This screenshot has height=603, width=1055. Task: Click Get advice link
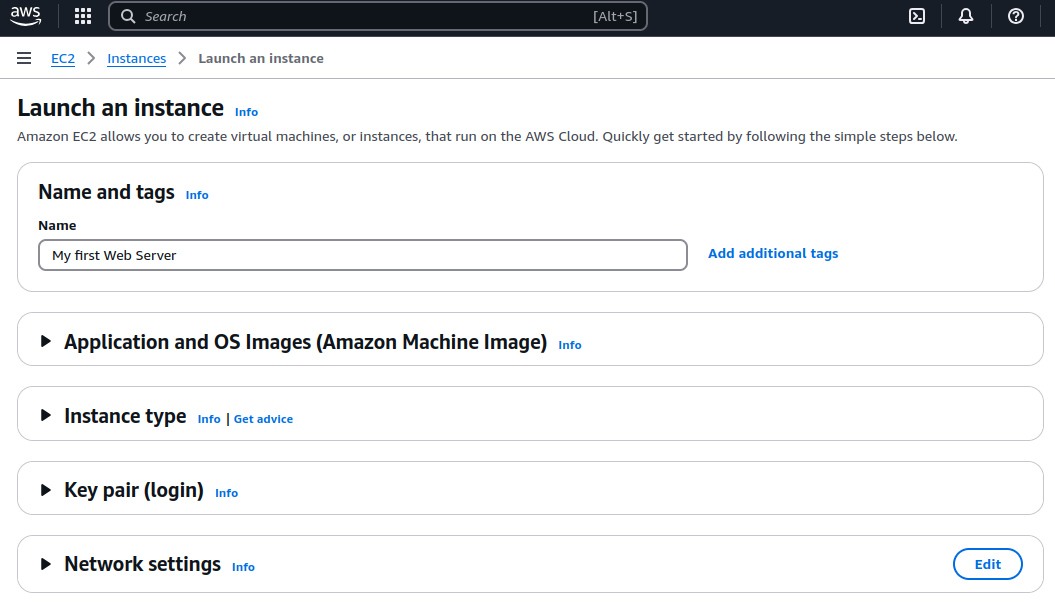pyautogui.click(x=264, y=419)
